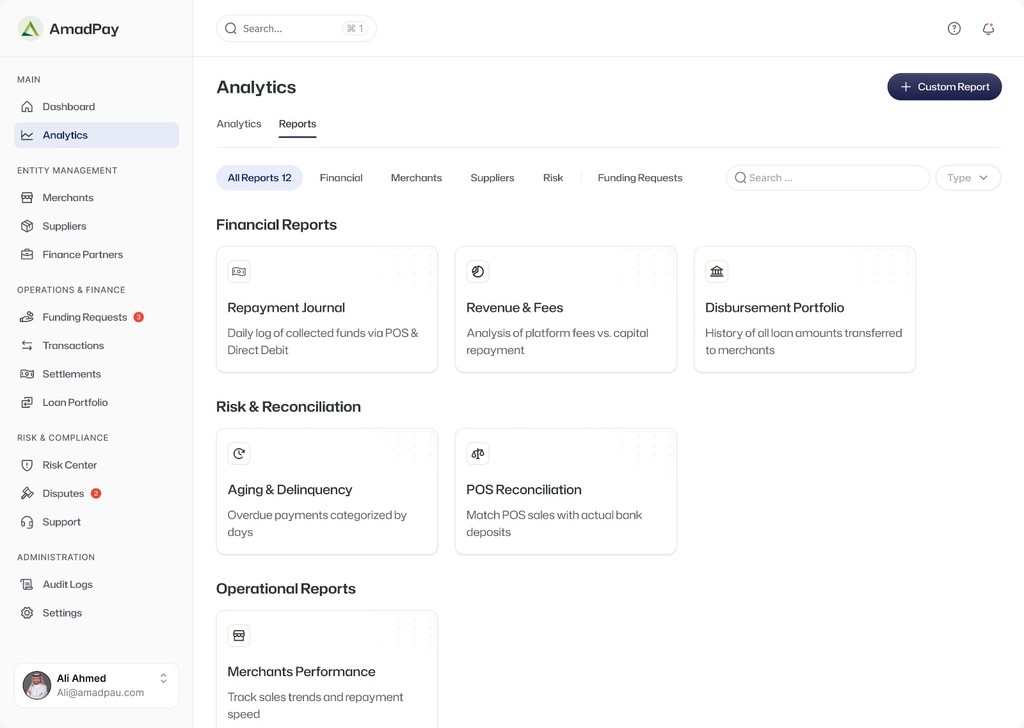Click the Disbursement Portfolio bank icon

pos(717,272)
